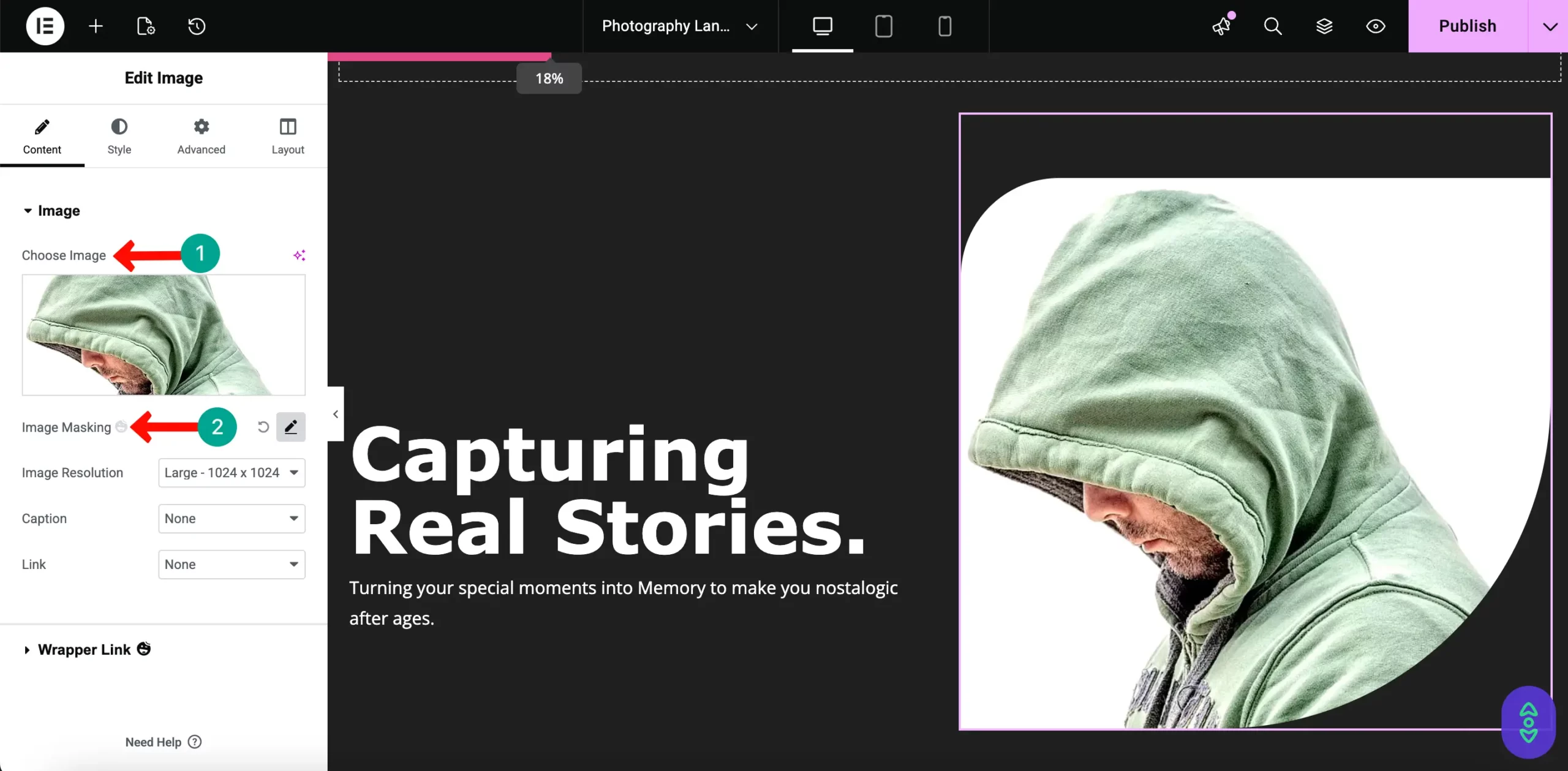Click the AI sparkle icon near Choose Image
Viewport: 1568px width, 771px height.
[299, 255]
